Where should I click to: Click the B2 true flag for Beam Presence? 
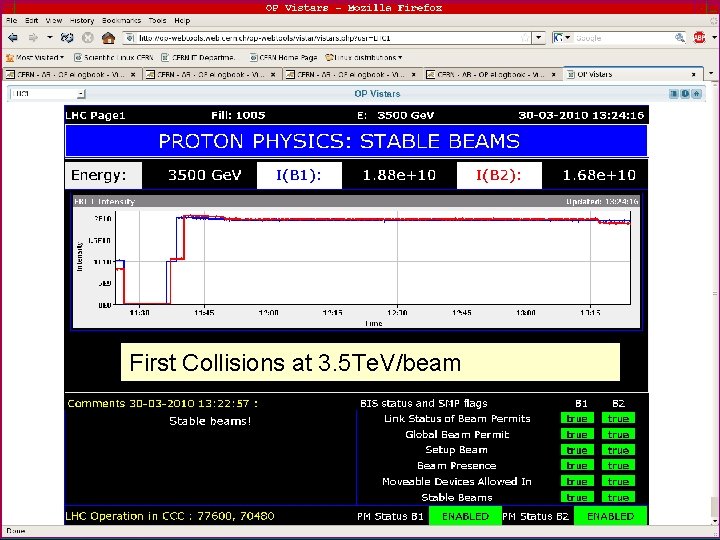coord(618,466)
